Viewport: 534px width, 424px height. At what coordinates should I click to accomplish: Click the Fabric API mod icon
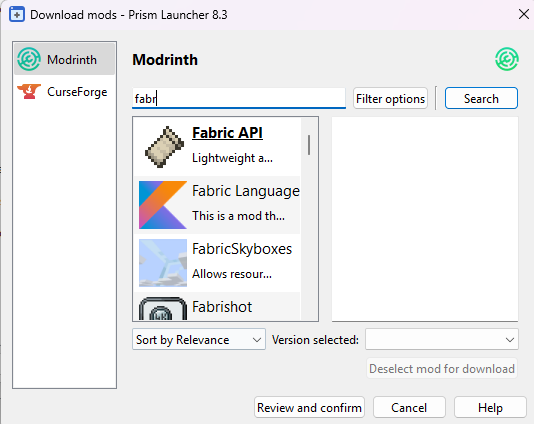tap(164, 147)
